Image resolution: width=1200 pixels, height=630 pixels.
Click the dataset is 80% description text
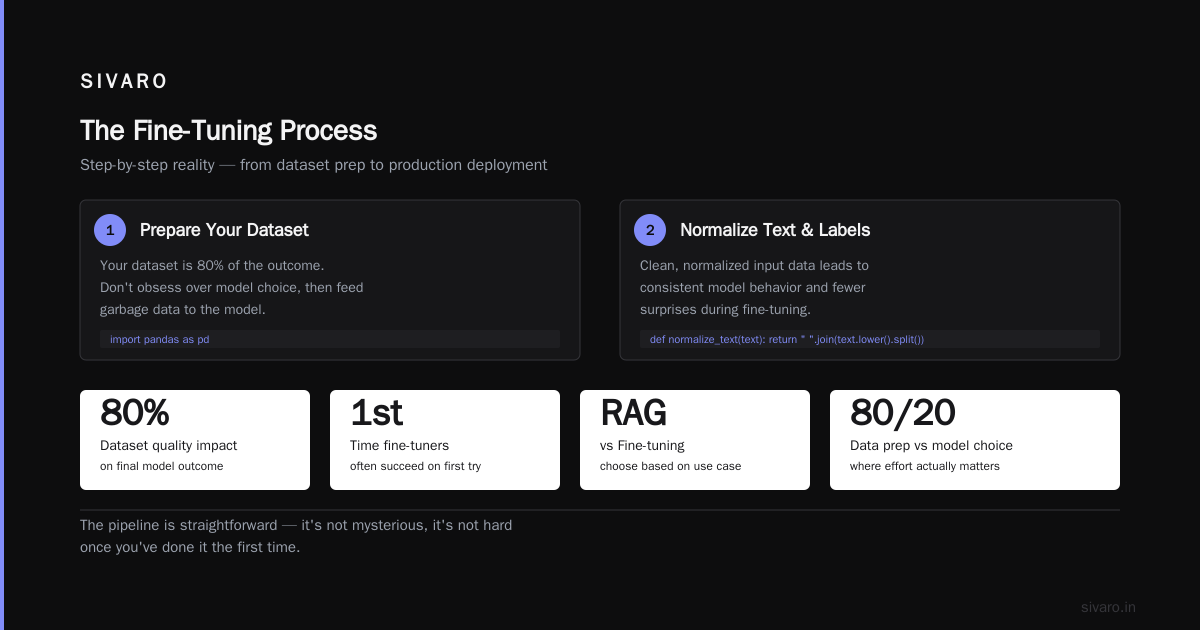click(x=231, y=287)
